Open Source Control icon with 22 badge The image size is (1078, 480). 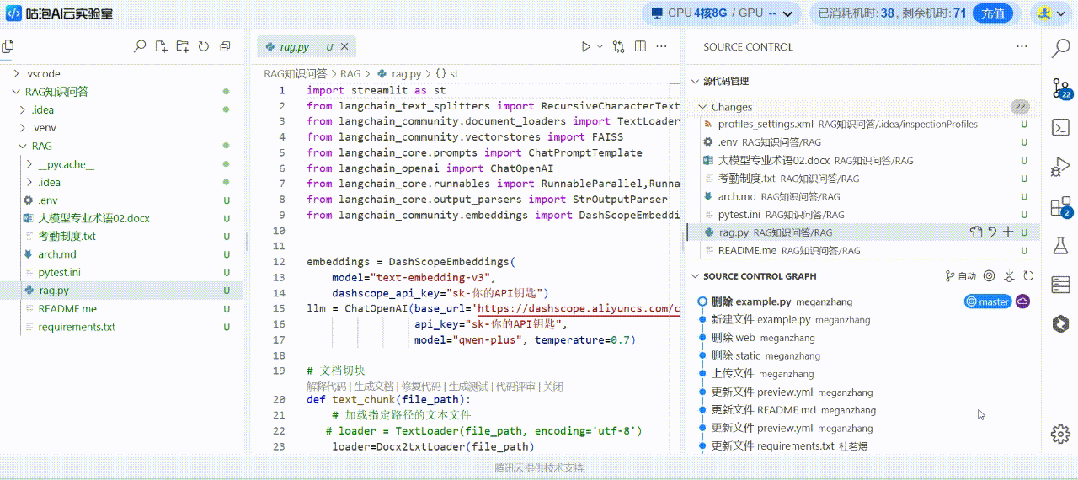point(1060,88)
